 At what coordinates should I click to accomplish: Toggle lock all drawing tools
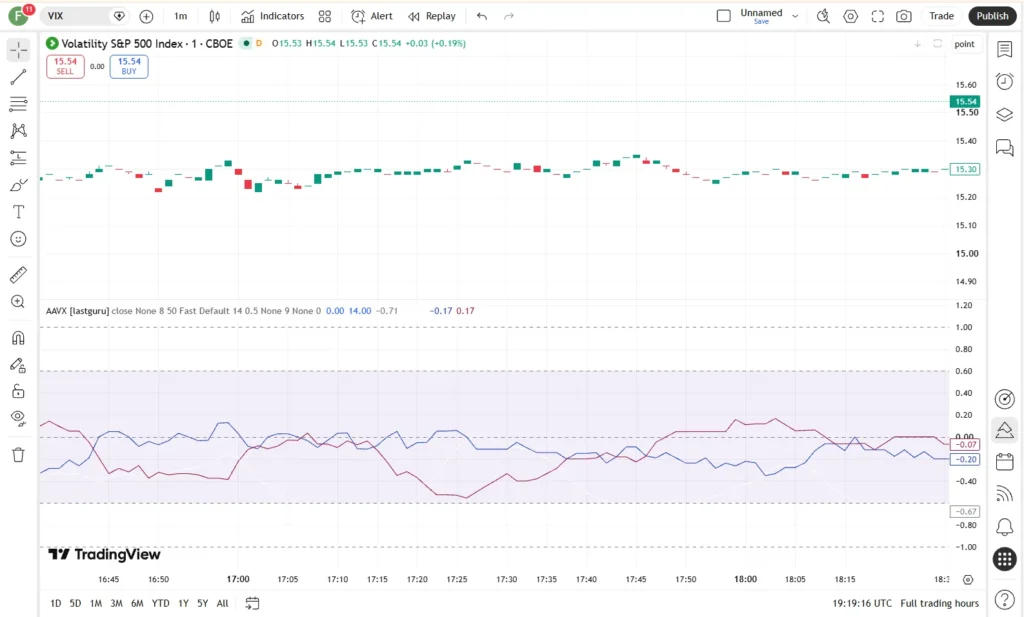(18, 392)
